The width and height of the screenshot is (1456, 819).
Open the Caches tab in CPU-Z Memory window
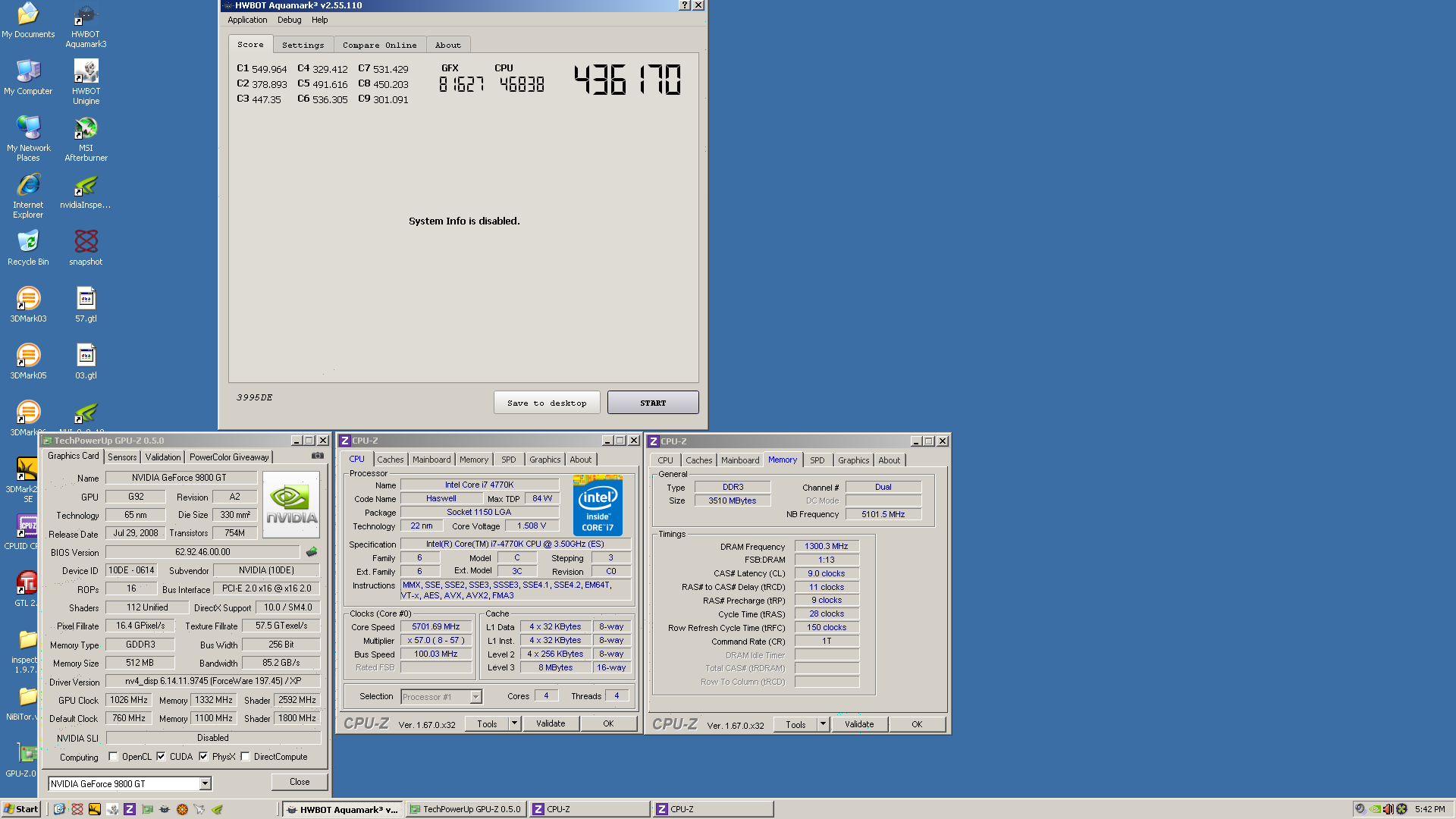(x=698, y=460)
